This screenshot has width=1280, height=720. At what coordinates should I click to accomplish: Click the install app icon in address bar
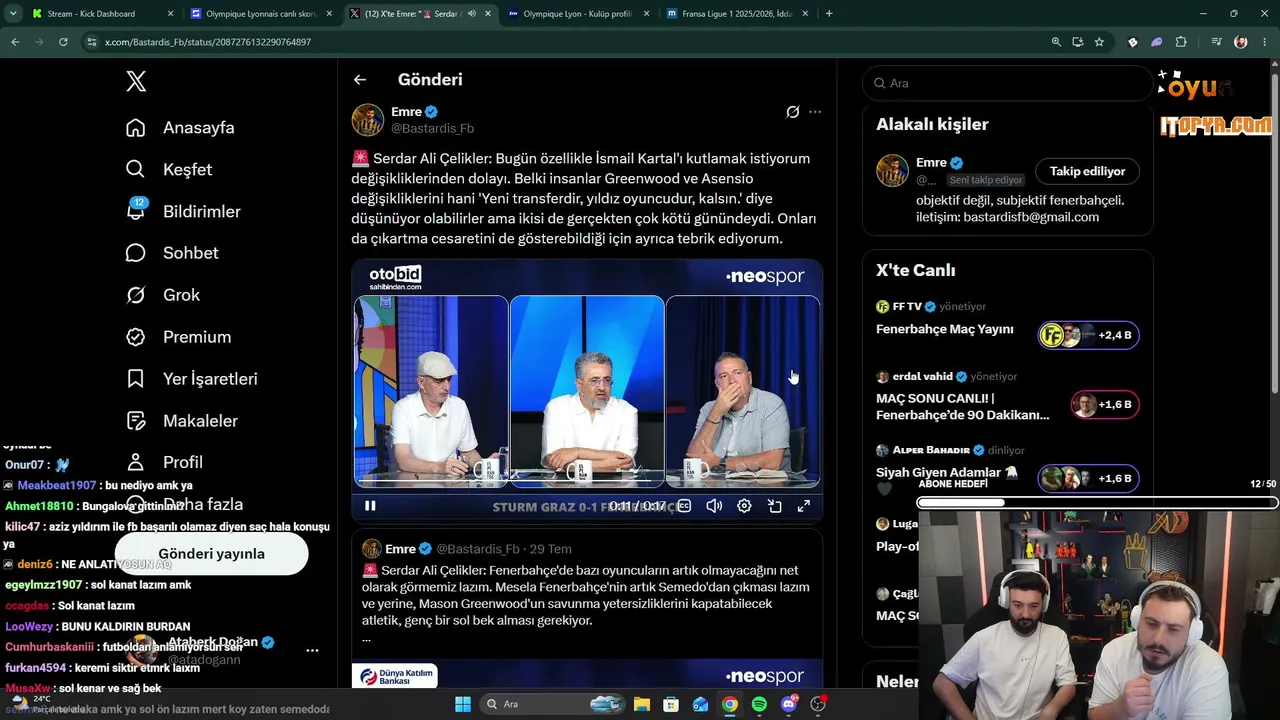click(x=1077, y=42)
